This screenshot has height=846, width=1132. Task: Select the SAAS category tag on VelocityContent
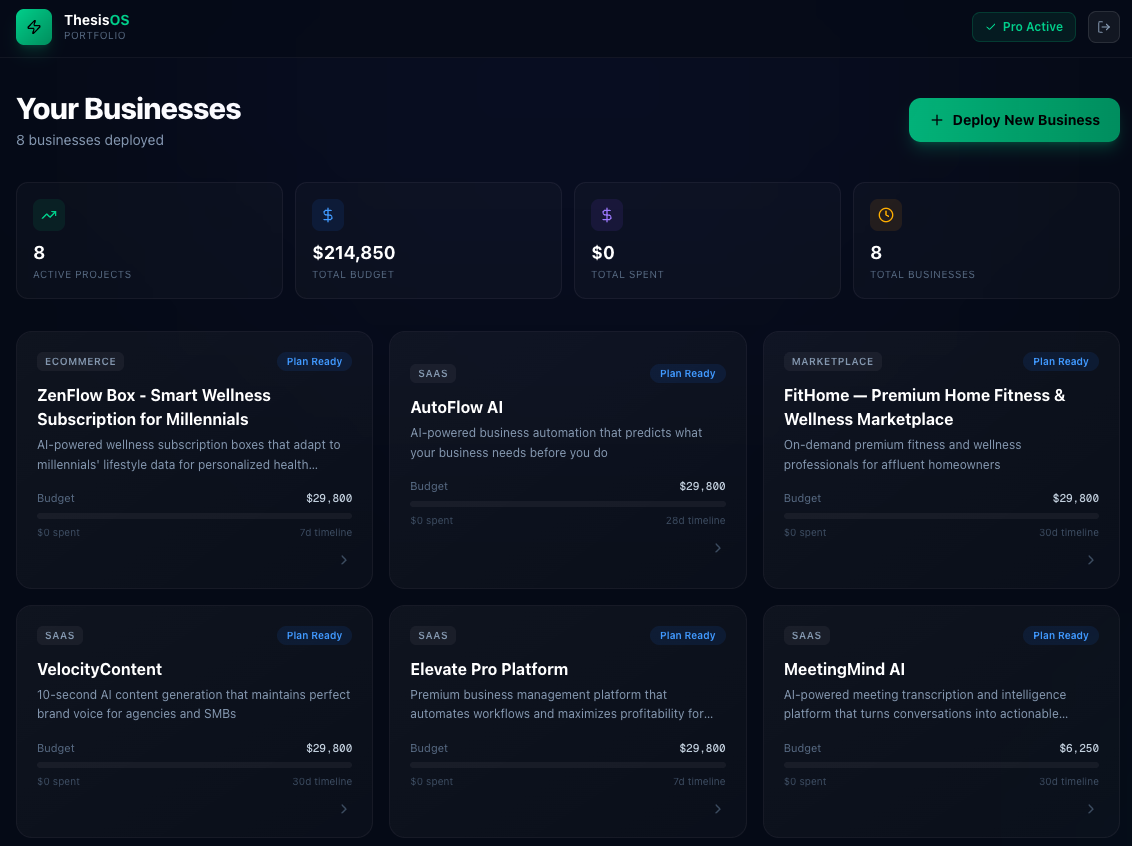(x=60, y=635)
